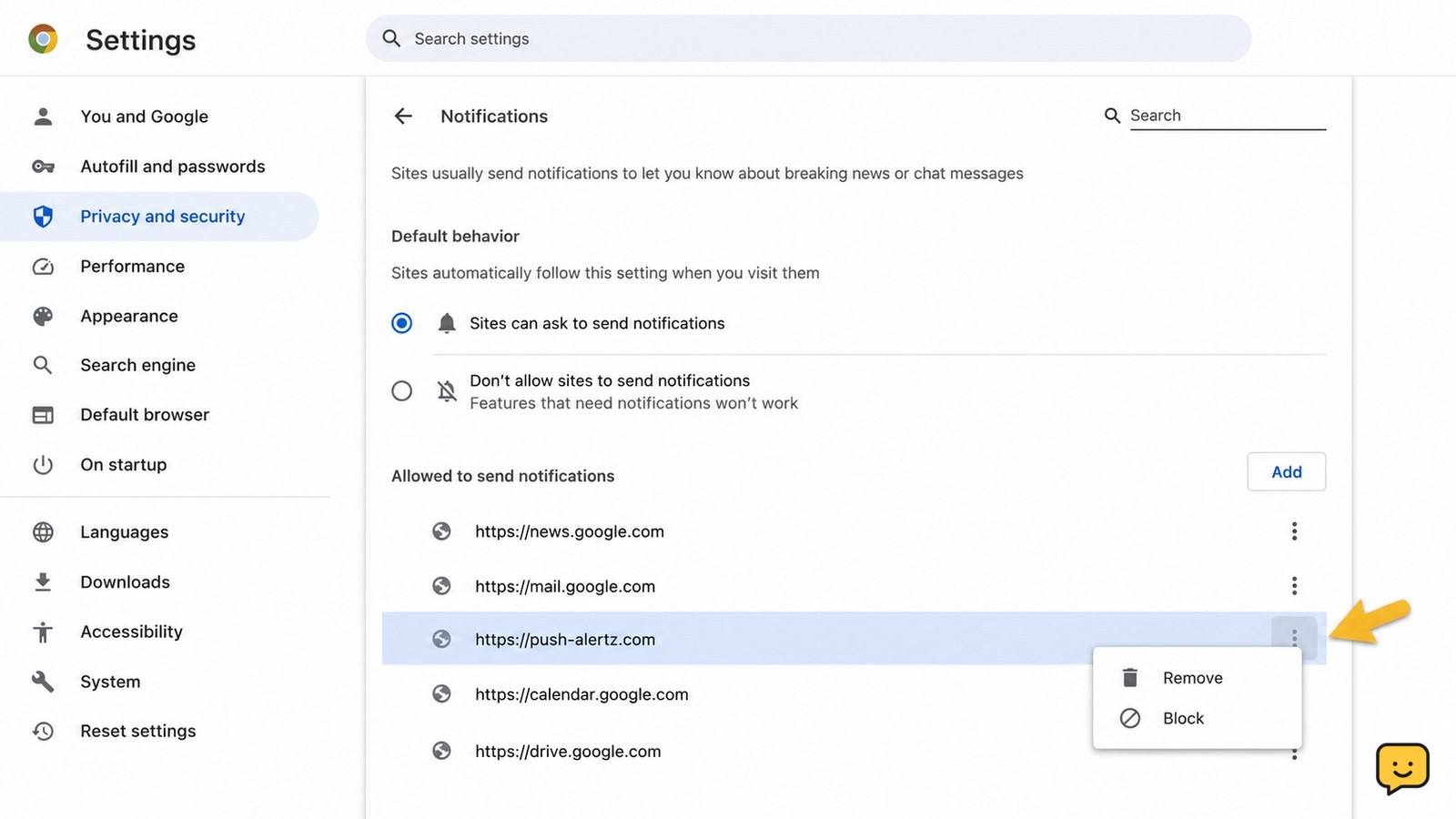The image size is (1456, 819).
Task: Click the globe icon beside push-alertz.com
Action: [441, 639]
